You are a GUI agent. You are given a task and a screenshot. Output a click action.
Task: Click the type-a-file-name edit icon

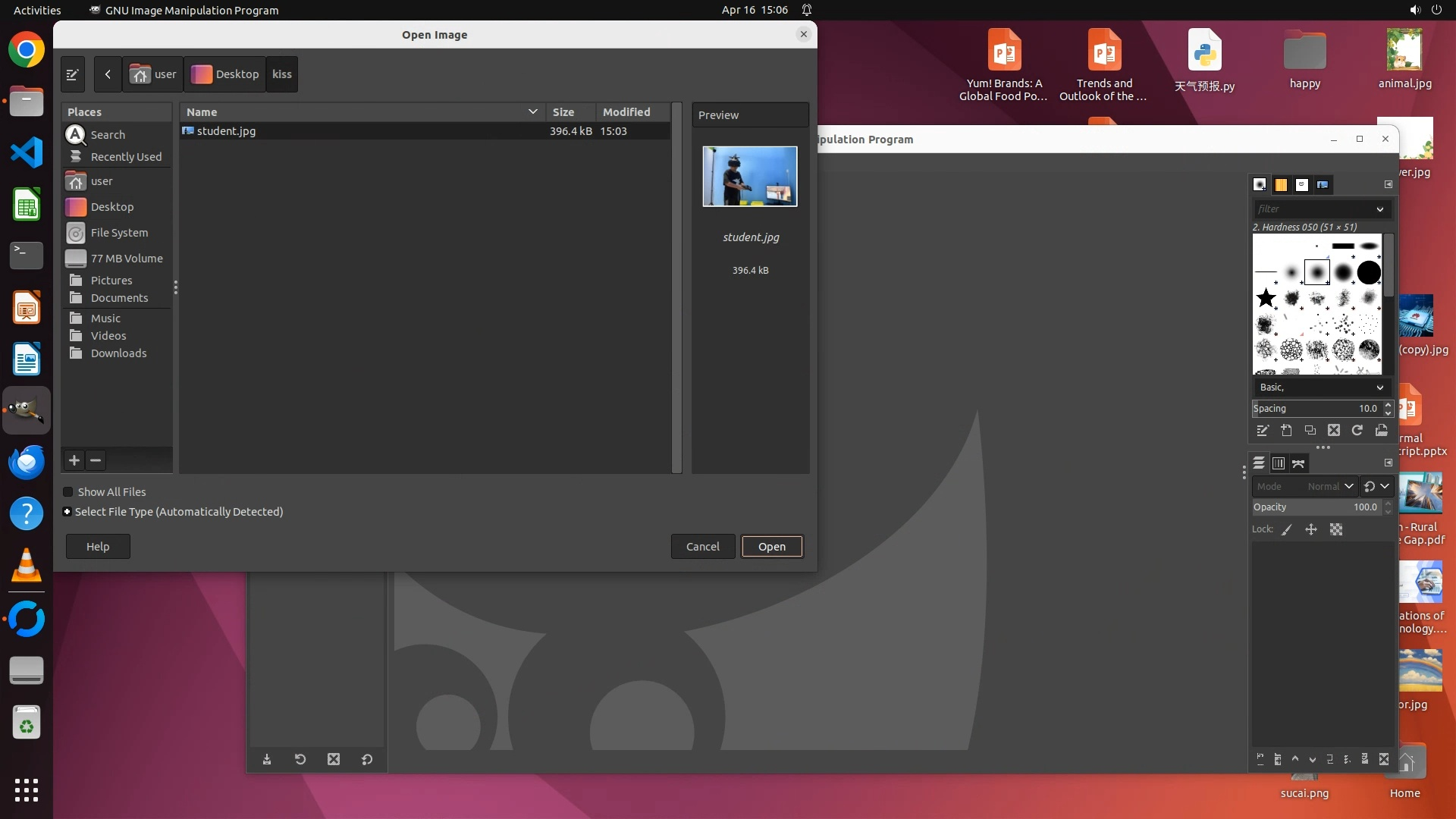pos(73,74)
